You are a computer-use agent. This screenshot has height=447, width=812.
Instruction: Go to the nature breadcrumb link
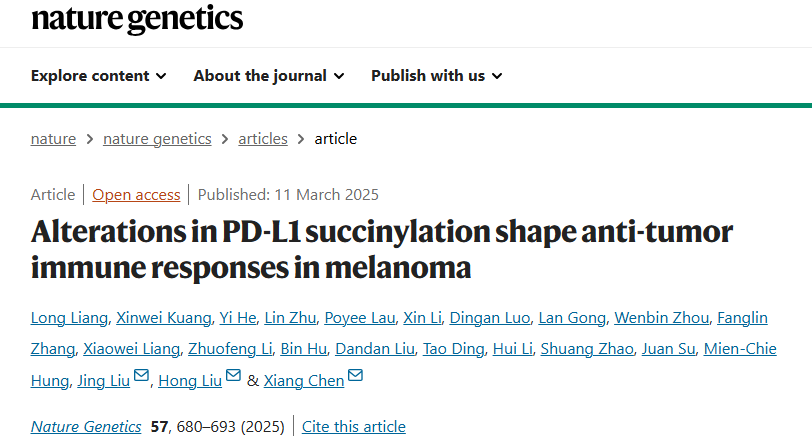pos(53,139)
